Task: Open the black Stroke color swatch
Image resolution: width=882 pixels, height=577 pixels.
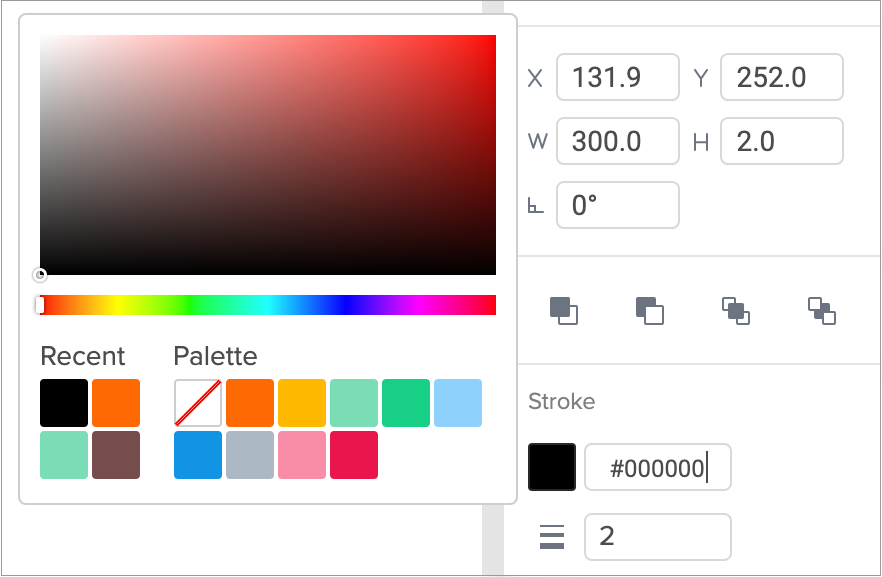Action: 552,467
